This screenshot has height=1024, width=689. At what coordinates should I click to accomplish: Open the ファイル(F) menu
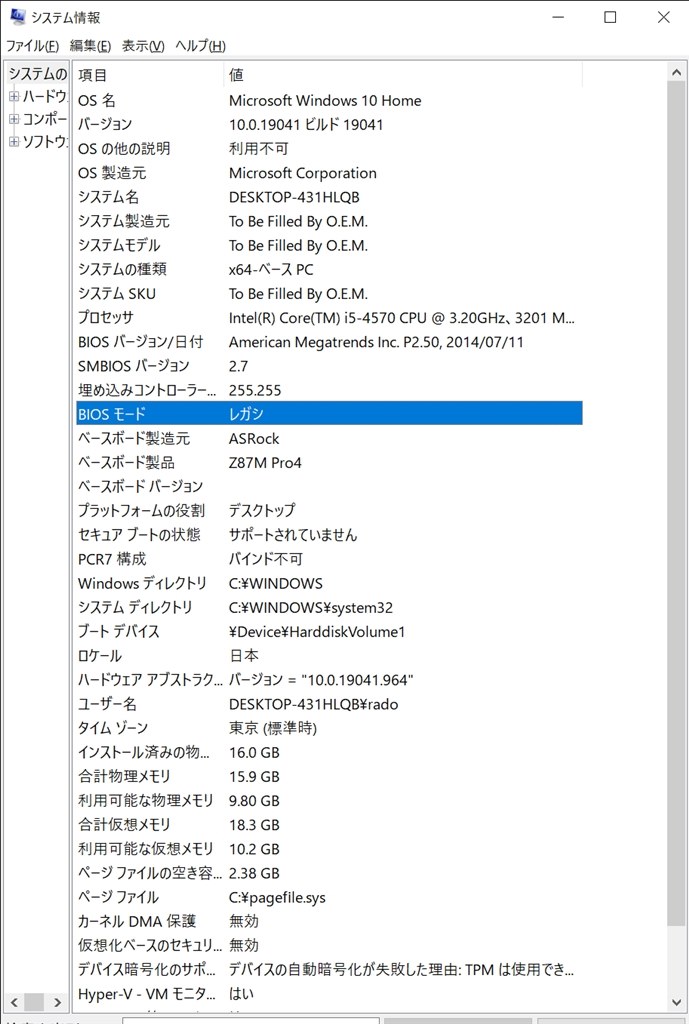(33, 46)
